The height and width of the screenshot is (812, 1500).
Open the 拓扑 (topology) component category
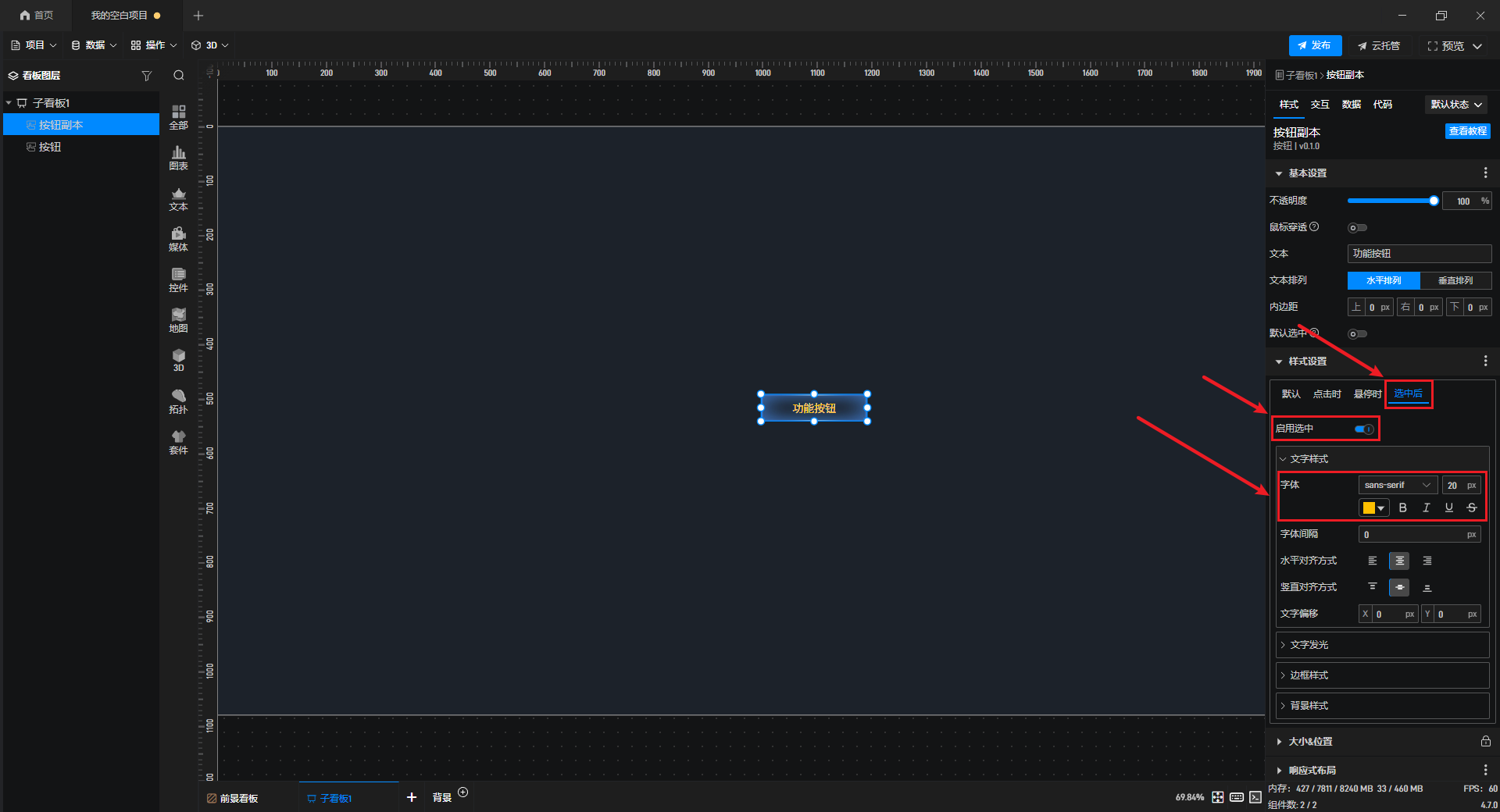pos(178,401)
